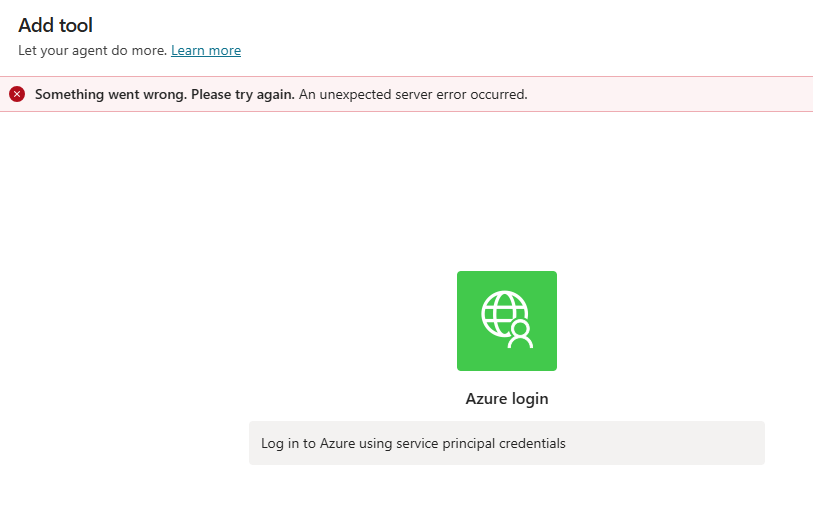Click the word "login" under green tile
The height and width of the screenshot is (509, 813).
530,399
